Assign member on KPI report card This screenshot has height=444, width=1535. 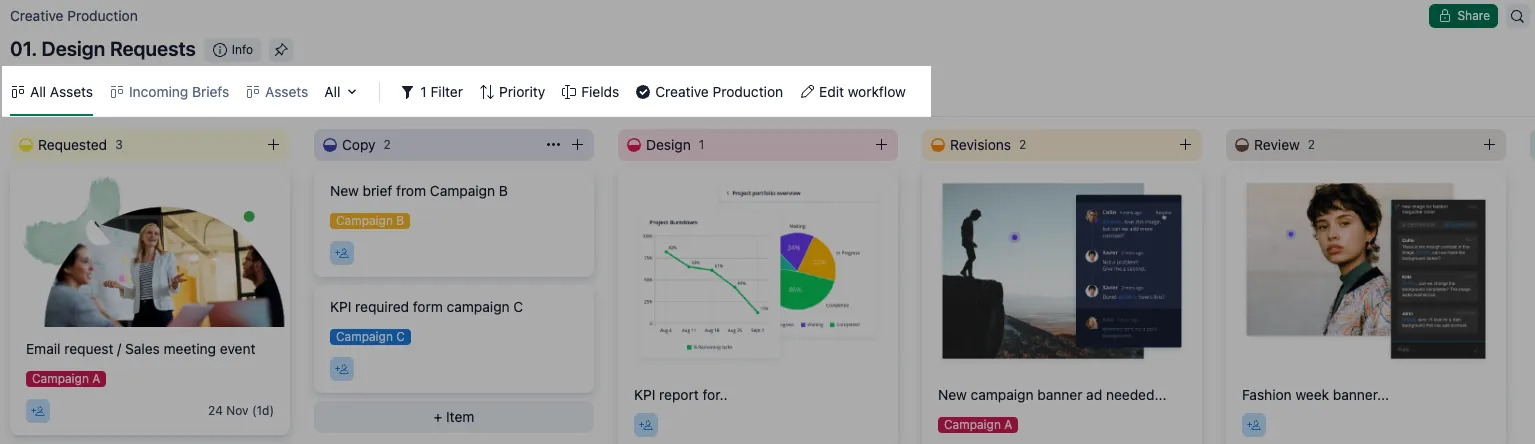(646, 426)
